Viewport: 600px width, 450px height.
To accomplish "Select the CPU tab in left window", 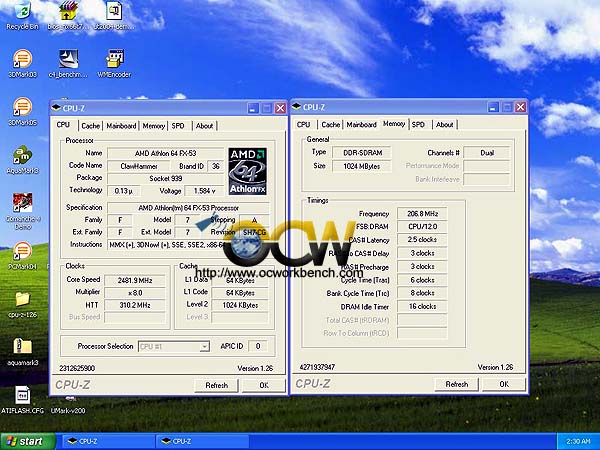I will click(63, 125).
